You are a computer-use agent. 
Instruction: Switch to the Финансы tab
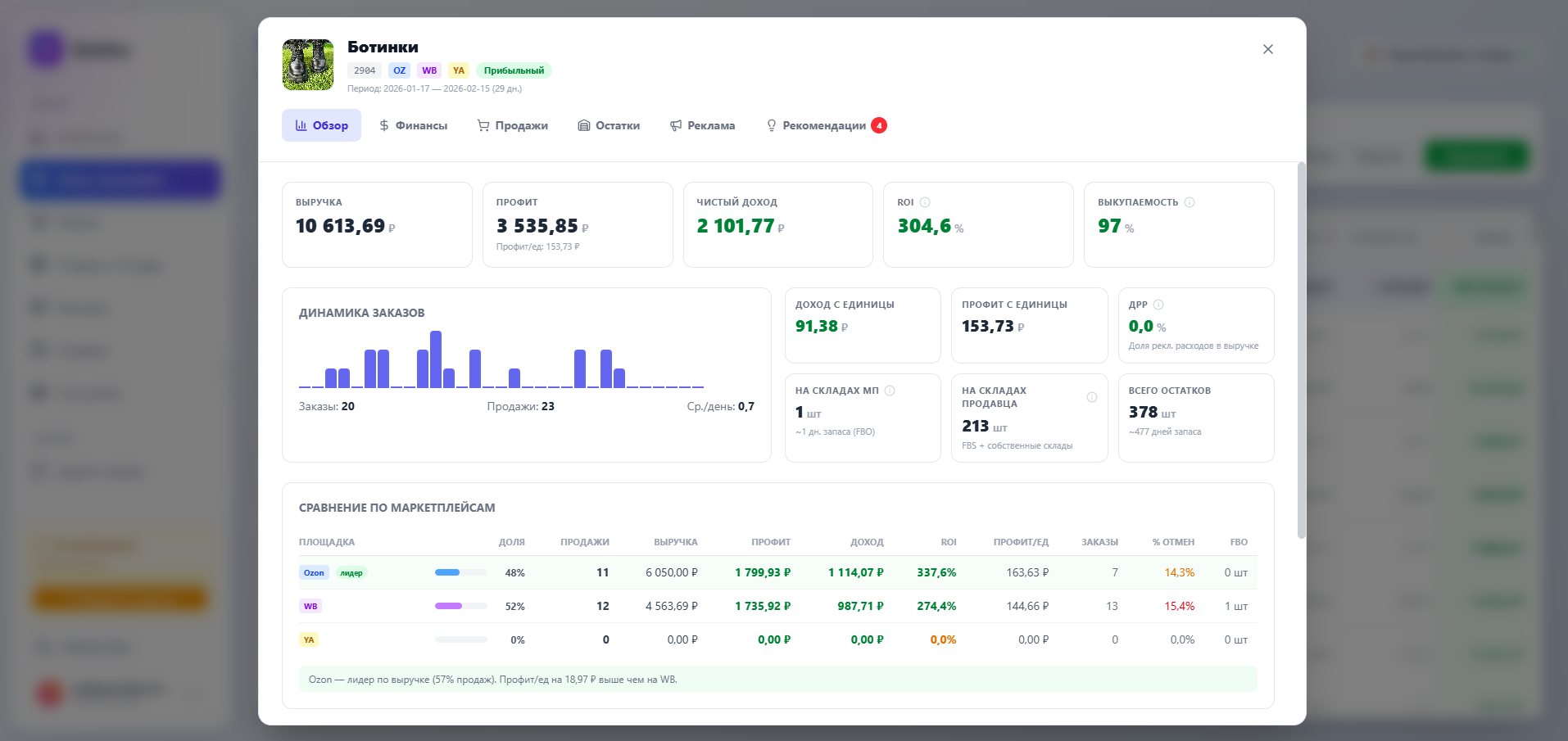(x=413, y=125)
